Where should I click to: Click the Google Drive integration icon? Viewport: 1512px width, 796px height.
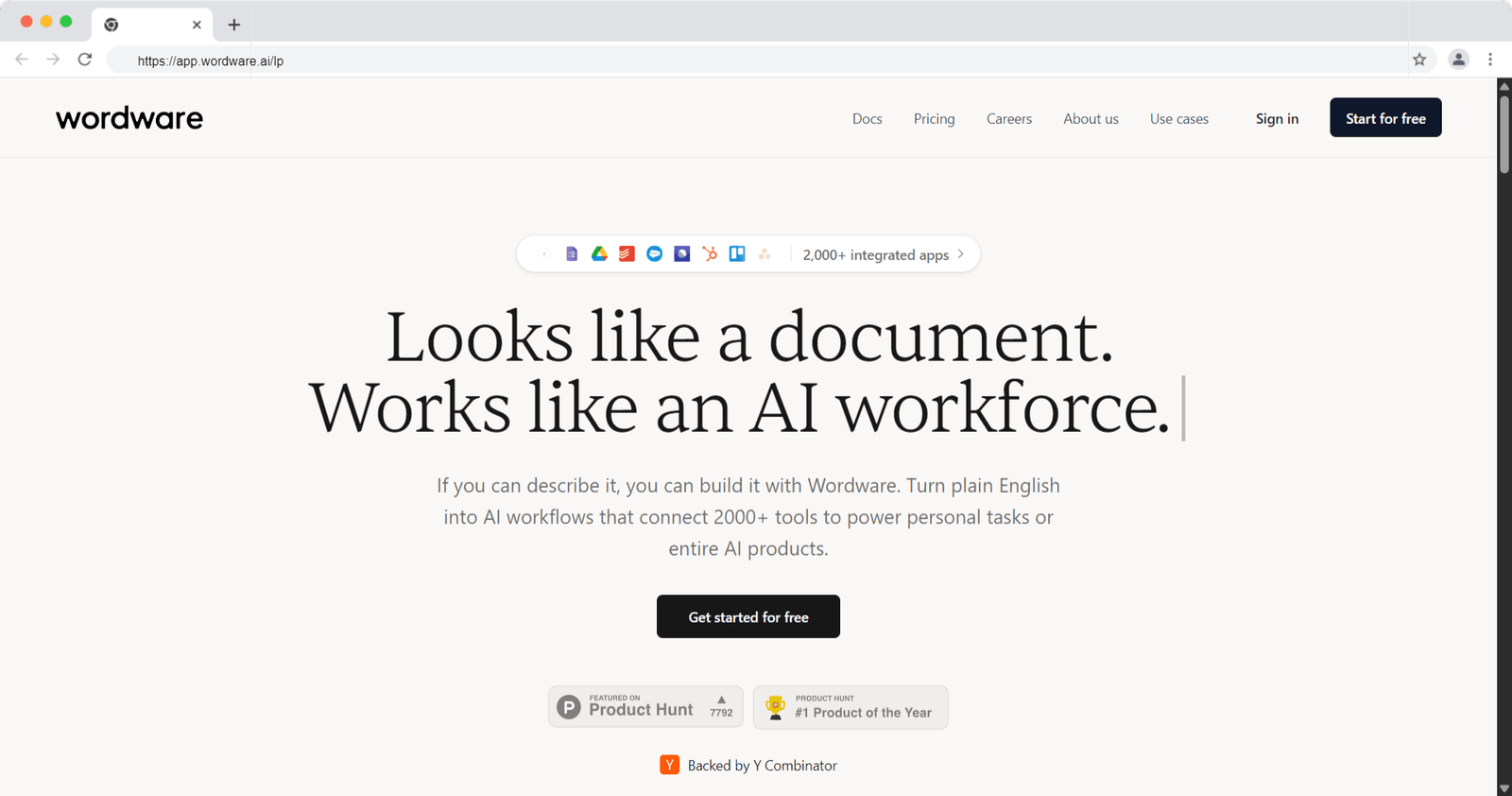(x=599, y=254)
